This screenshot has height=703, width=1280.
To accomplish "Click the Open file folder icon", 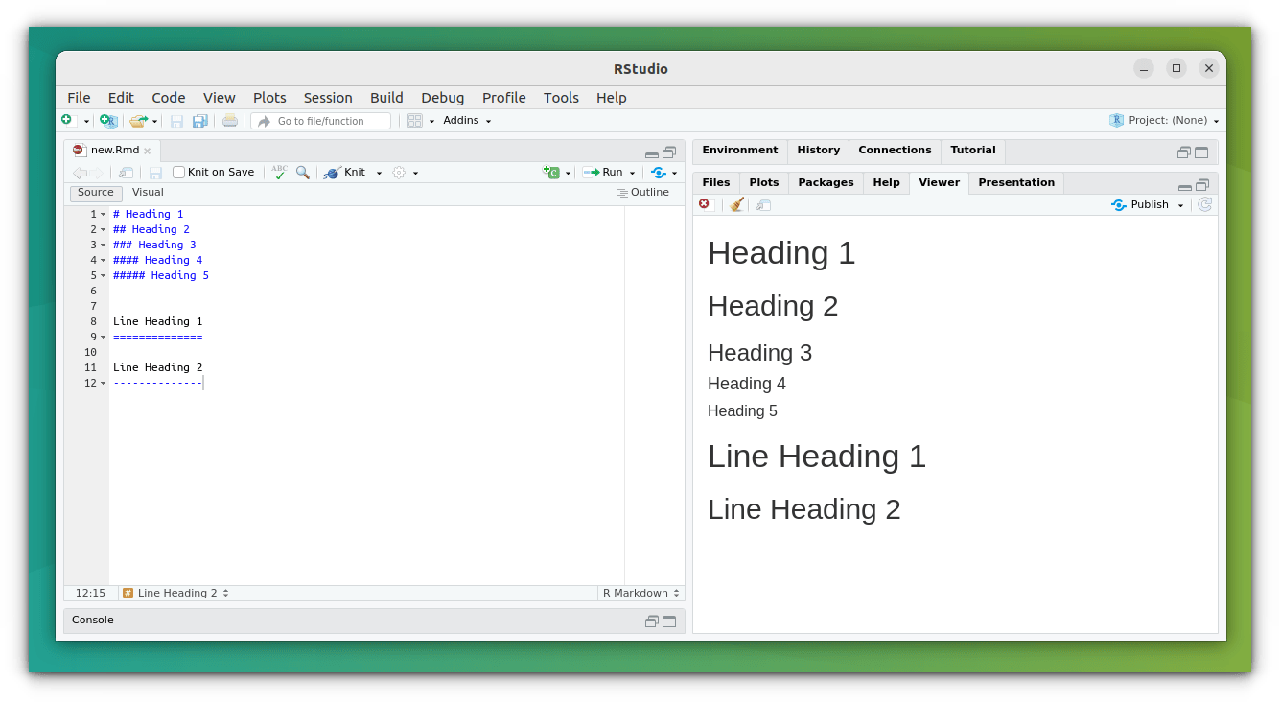I will point(139,121).
